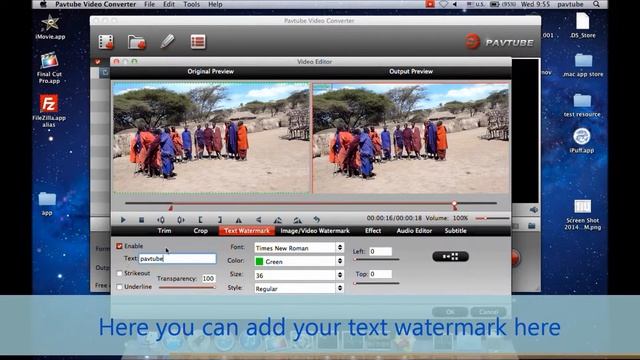Viewport: 640px width, 360px height.
Task: Click the Add from Folder toolbar icon
Action: (x=136, y=42)
